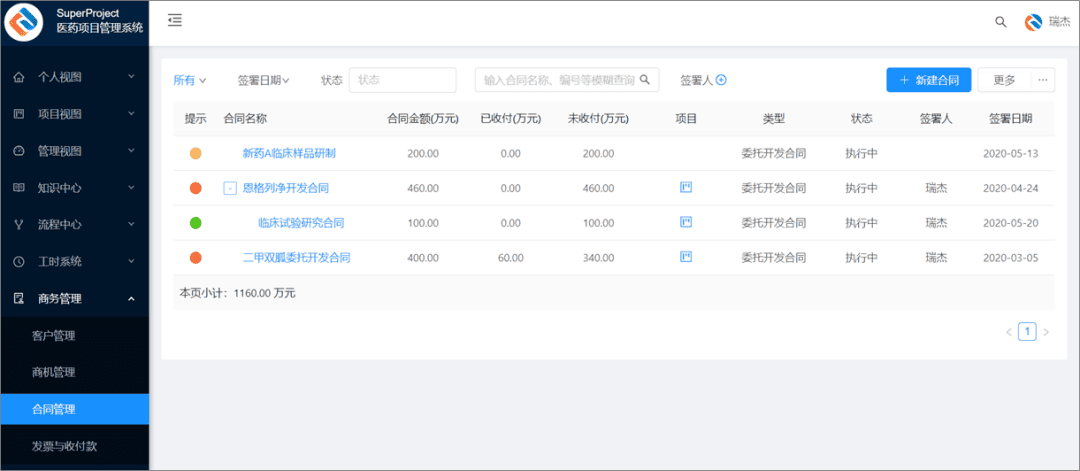Click the green status dot for 临床试验研究合同
Screen dimensions: 1080x471
196,223
